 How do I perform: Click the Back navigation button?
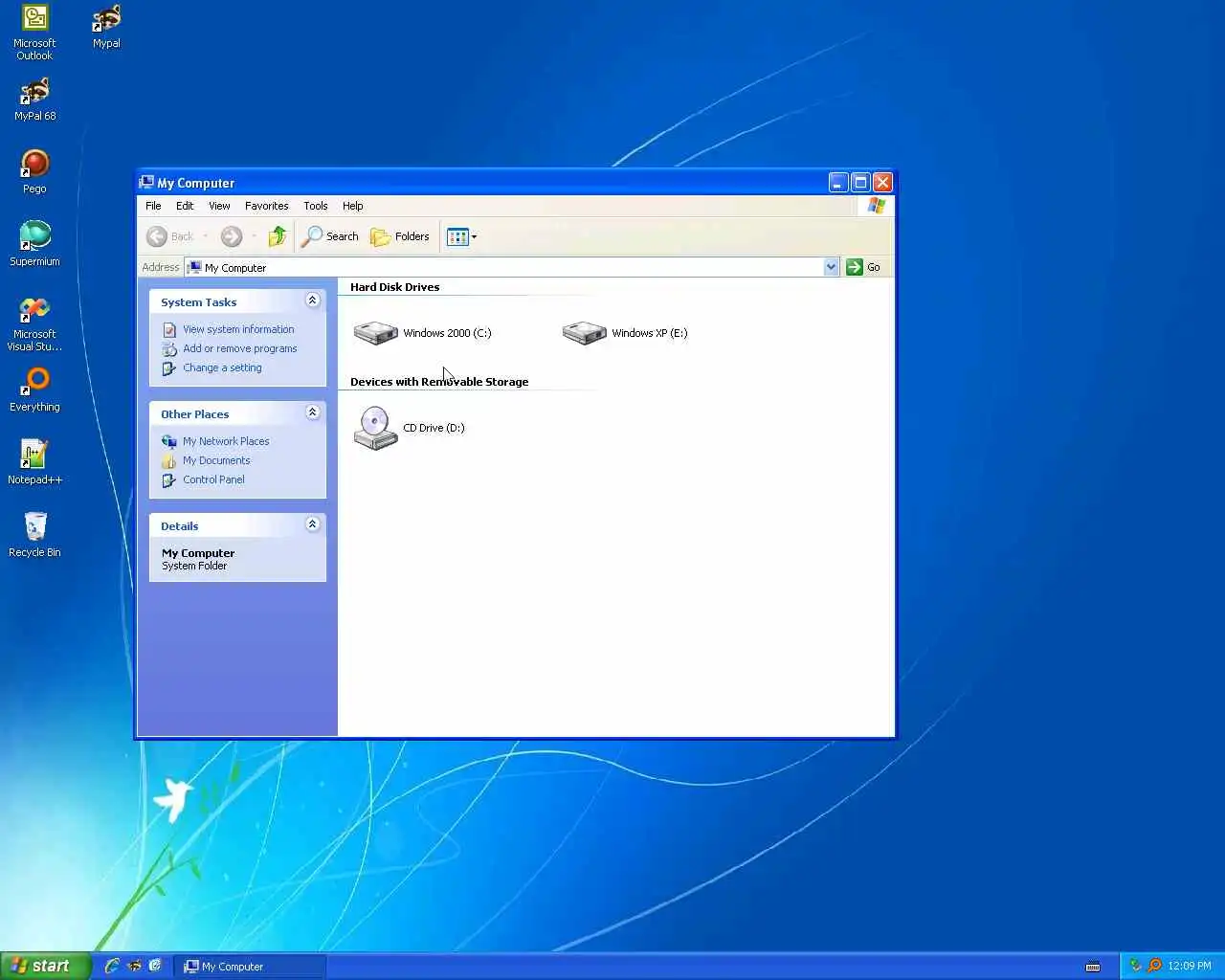(x=170, y=236)
